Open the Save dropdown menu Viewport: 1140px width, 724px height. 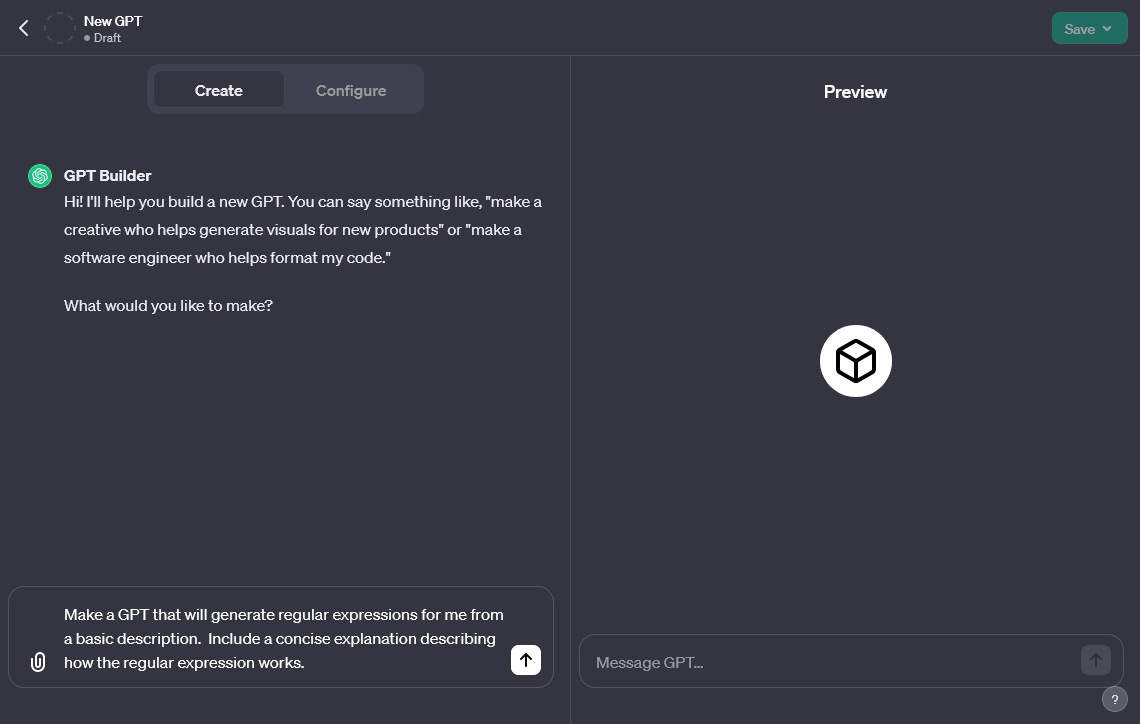click(1089, 29)
